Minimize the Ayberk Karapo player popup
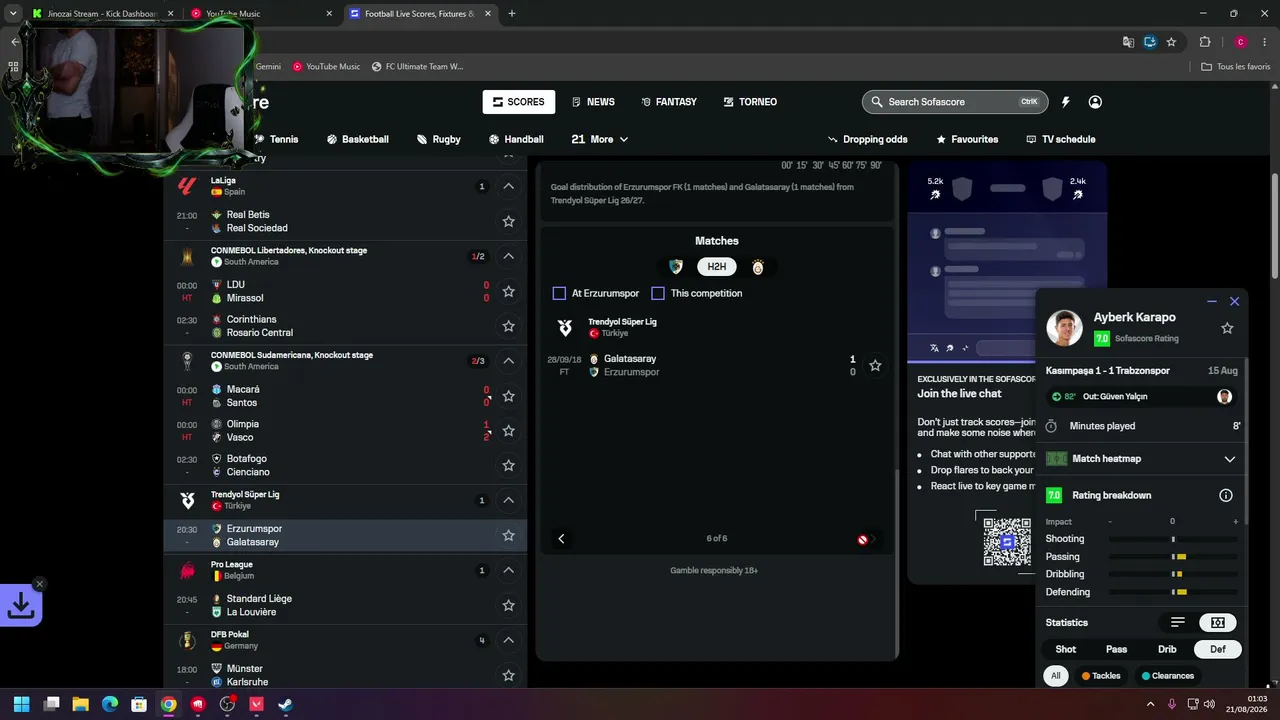Viewport: 1280px width, 720px height. [1212, 301]
